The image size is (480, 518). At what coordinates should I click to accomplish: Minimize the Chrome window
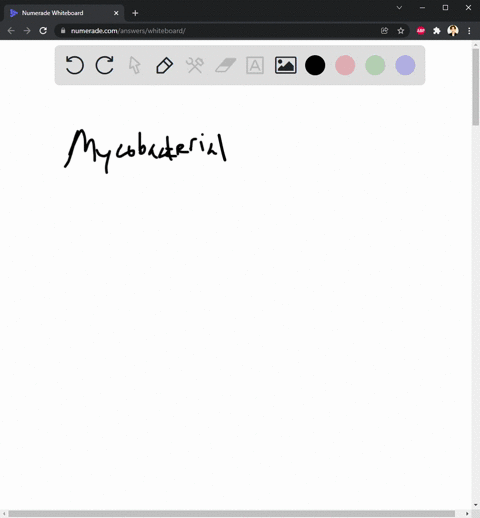[x=422, y=7]
